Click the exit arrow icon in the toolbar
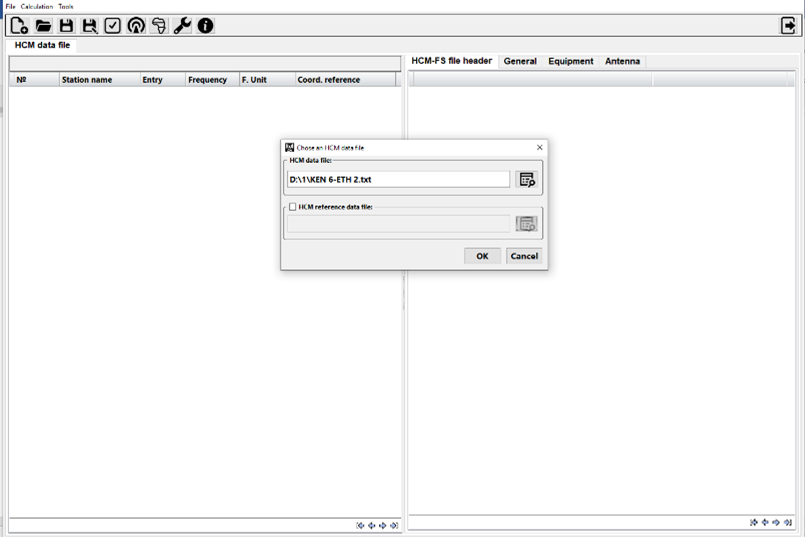Screen dimensions: 805x537 (788, 26)
